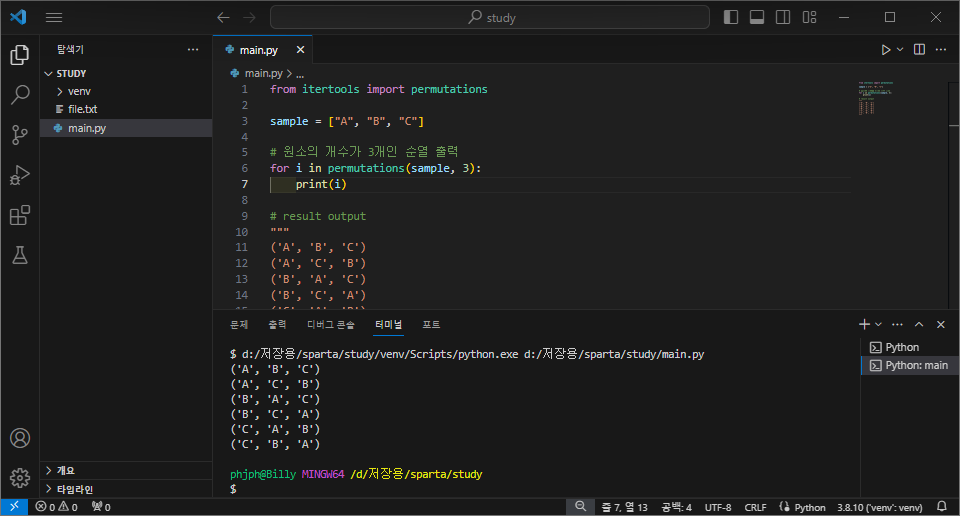The height and width of the screenshot is (516, 960).
Task: Open the Testing flask view
Action: [20, 255]
